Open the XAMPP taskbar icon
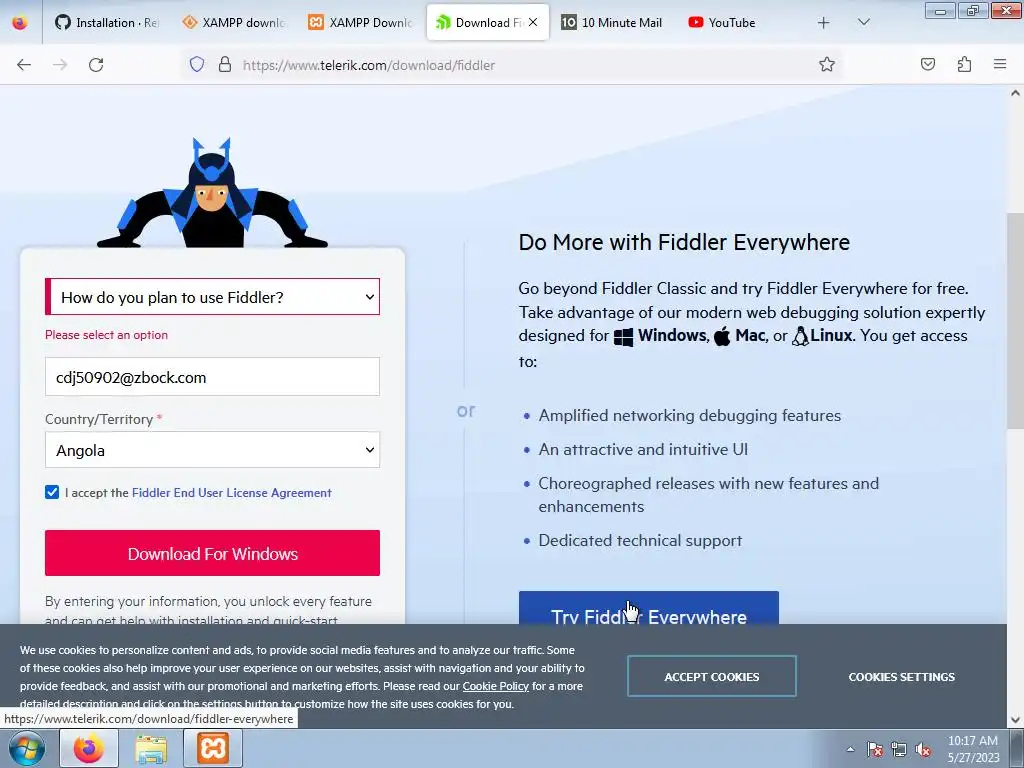 click(x=213, y=748)
